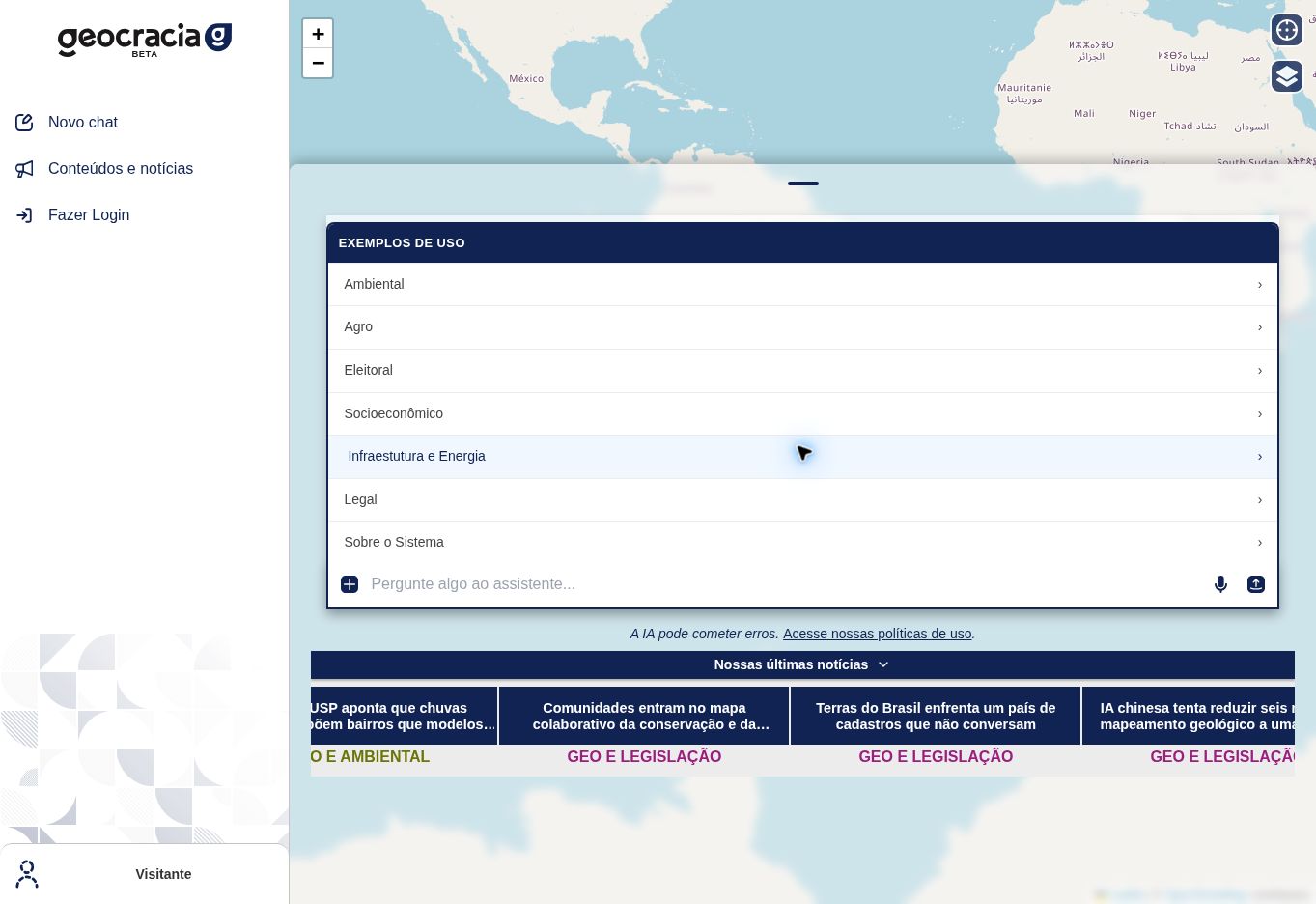Image resolution: width=1316 pixels, height=904 pixels.
Task: Click the Pergunte algo ao assistente input field
Action: 786,584
